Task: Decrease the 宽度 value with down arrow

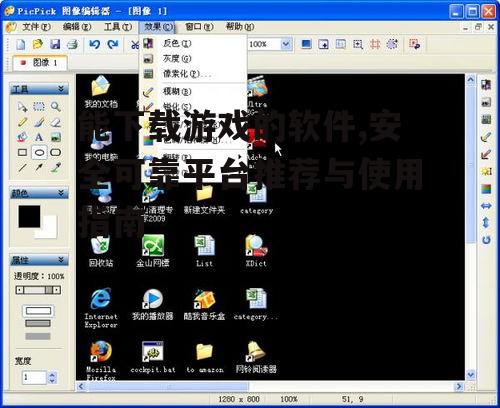Action: 52,380
